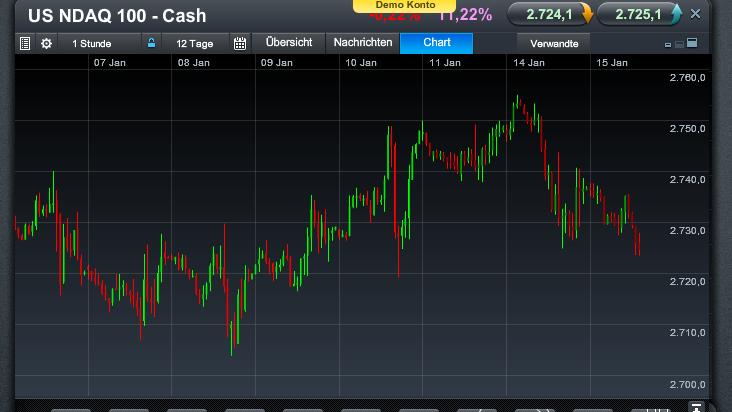Click the sell price 2.724,1 button
Viewport: 732px width, 412px height.
pyautogui.click(x=543, y=15)
